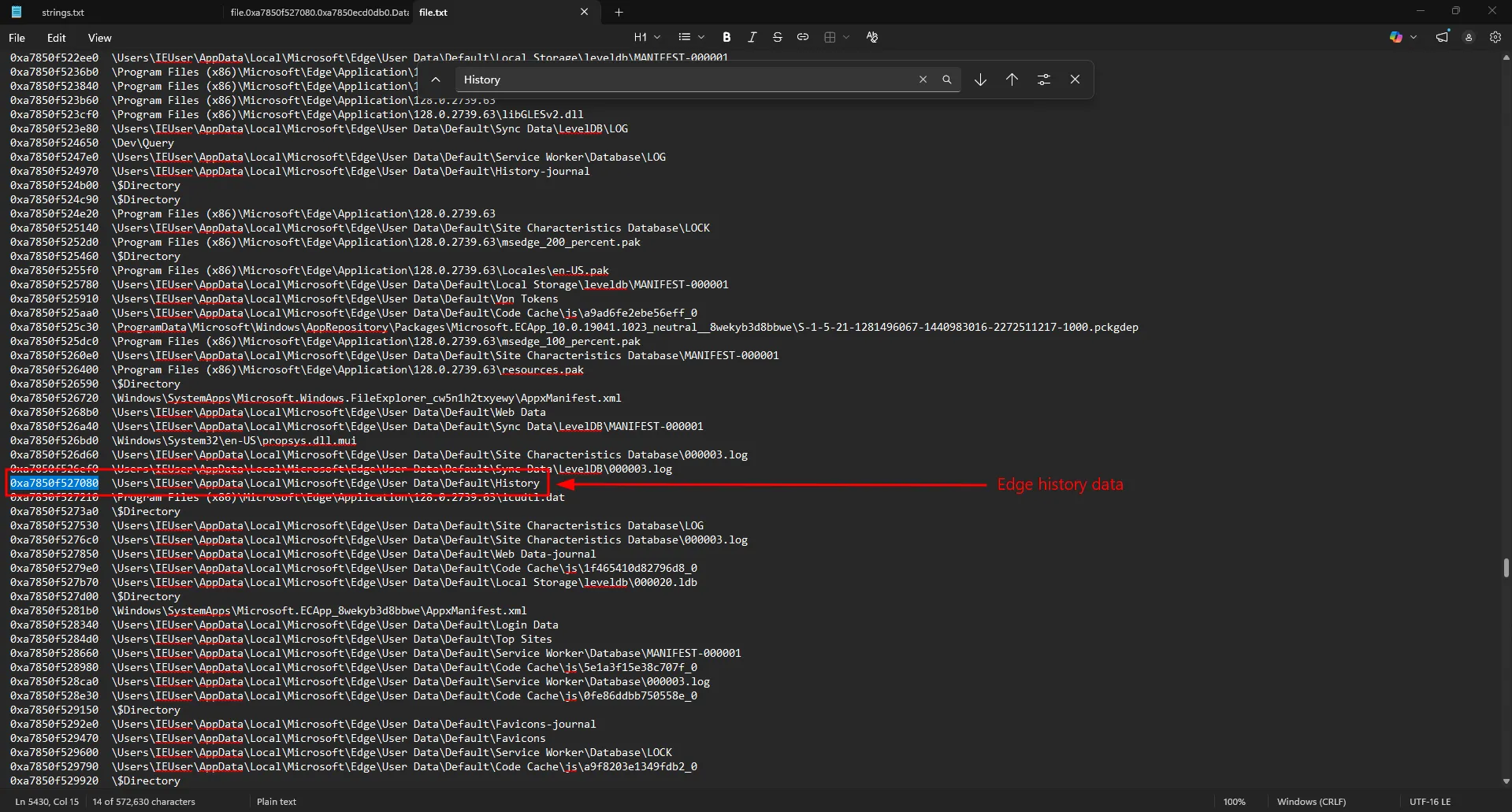Add a new tab
The height and width of the screenshot is (812, 1512).
tap(619, 13)
